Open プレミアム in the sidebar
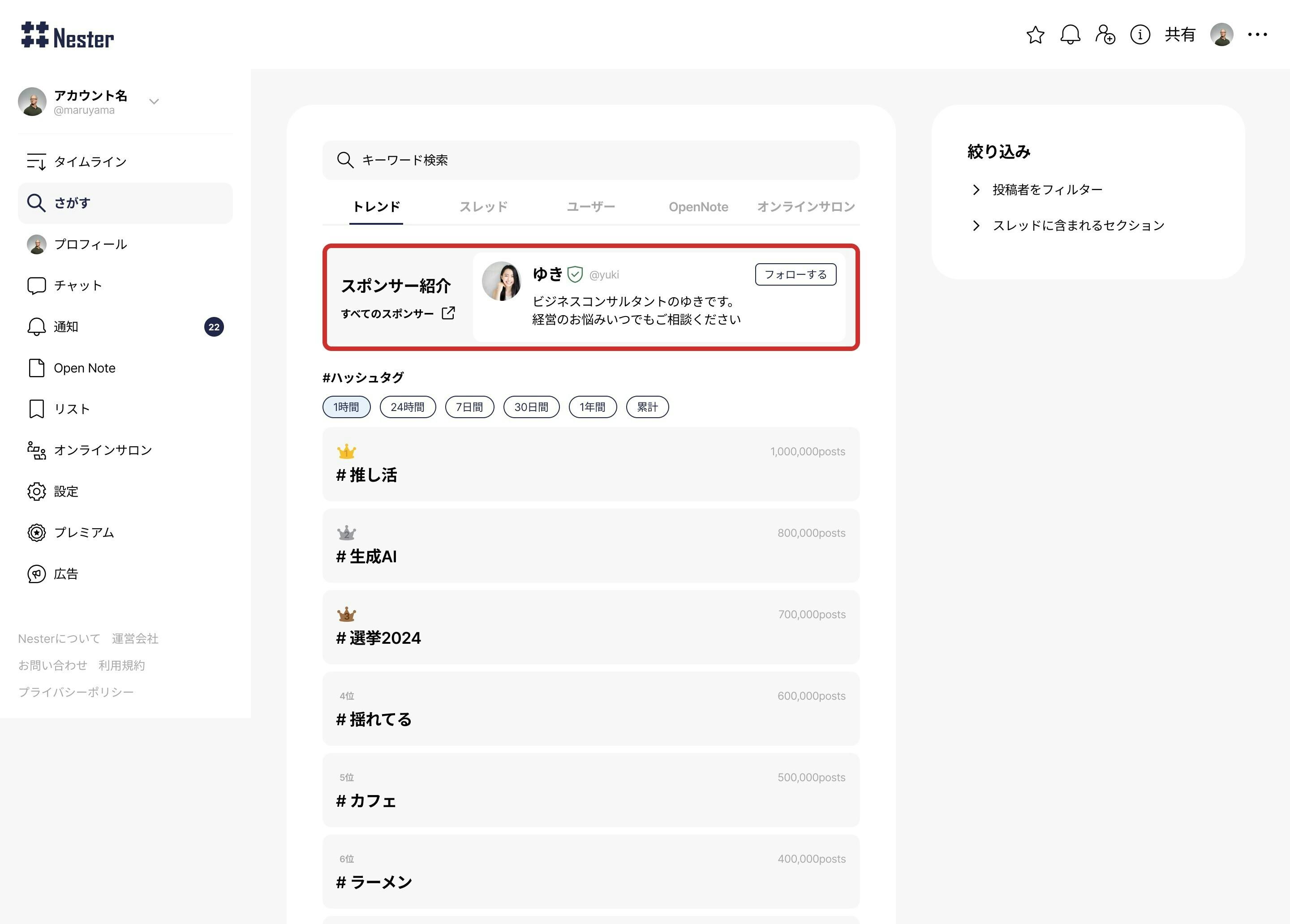The width and height of the screenshot is (1290, 924). point(84,533)
